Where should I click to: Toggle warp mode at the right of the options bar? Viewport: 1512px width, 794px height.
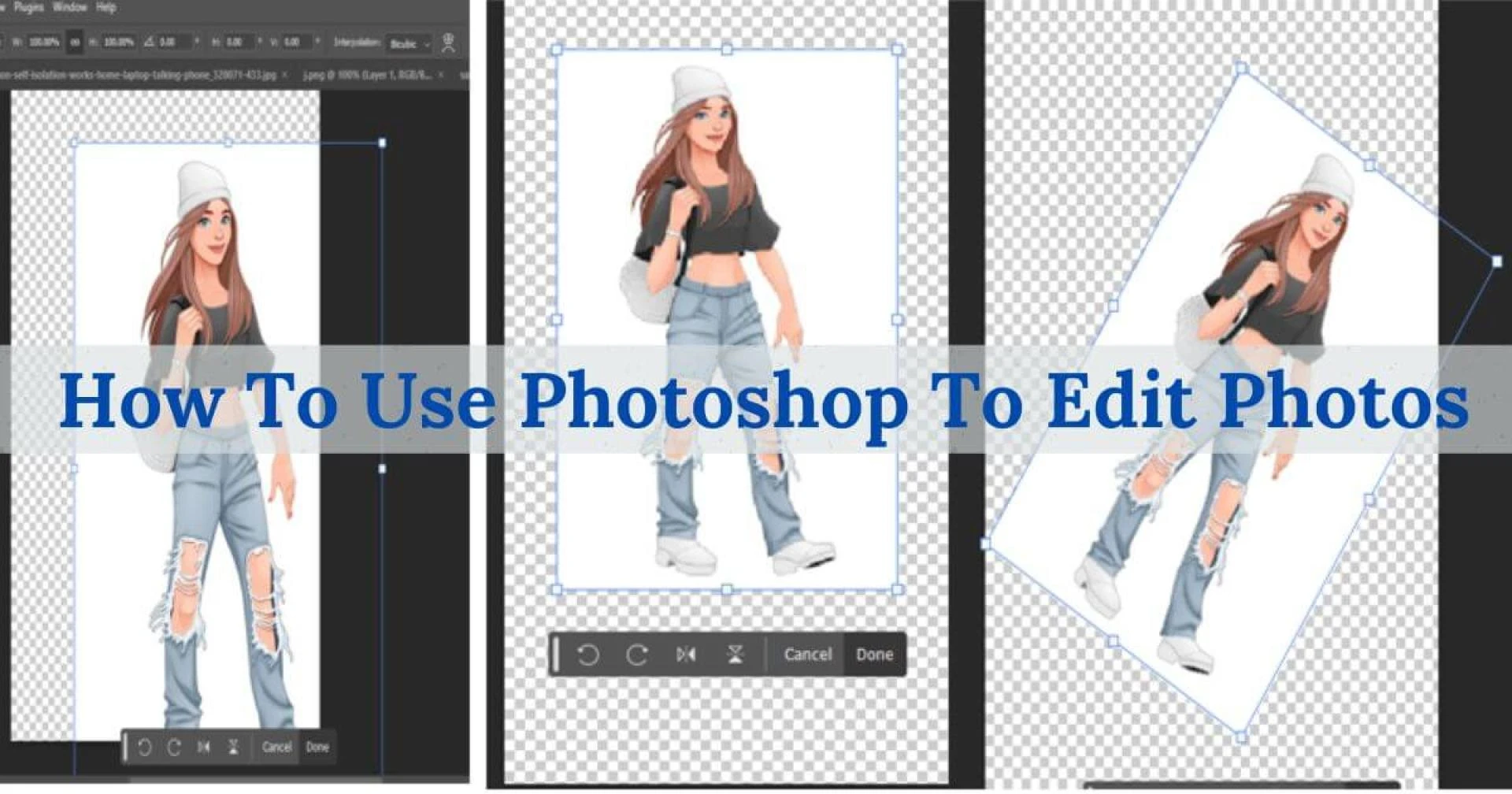[x=447, y=43]
